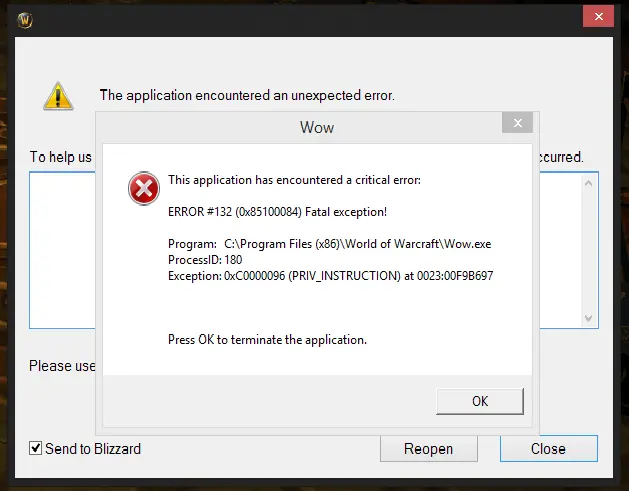Click OK to terminate the application
The height and width of the screenshot is (491, 629).
[480, 401]
